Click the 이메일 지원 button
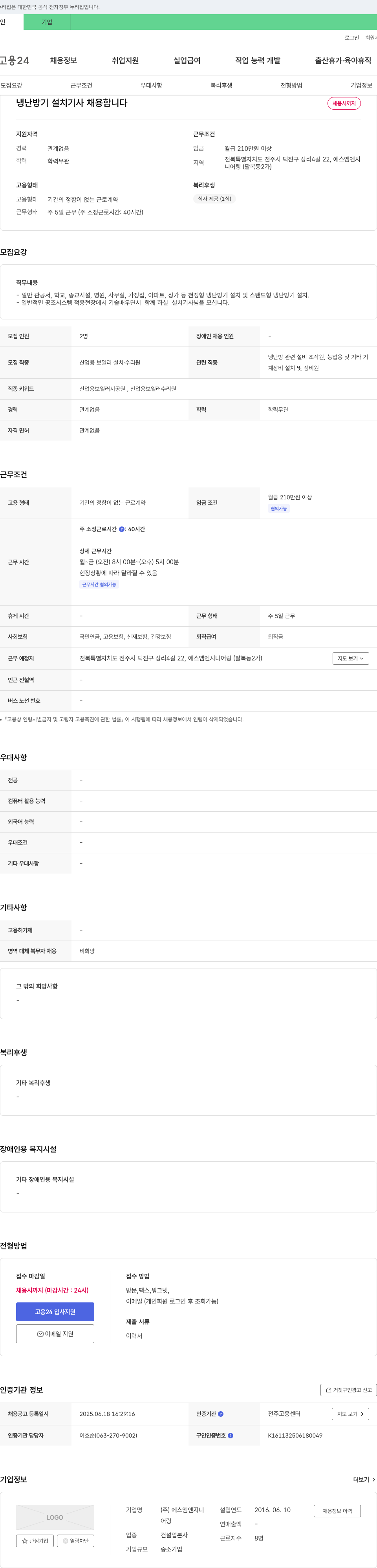This screenshot has height=1568, width=377. pyautogui.click(x=55, y=1334)
